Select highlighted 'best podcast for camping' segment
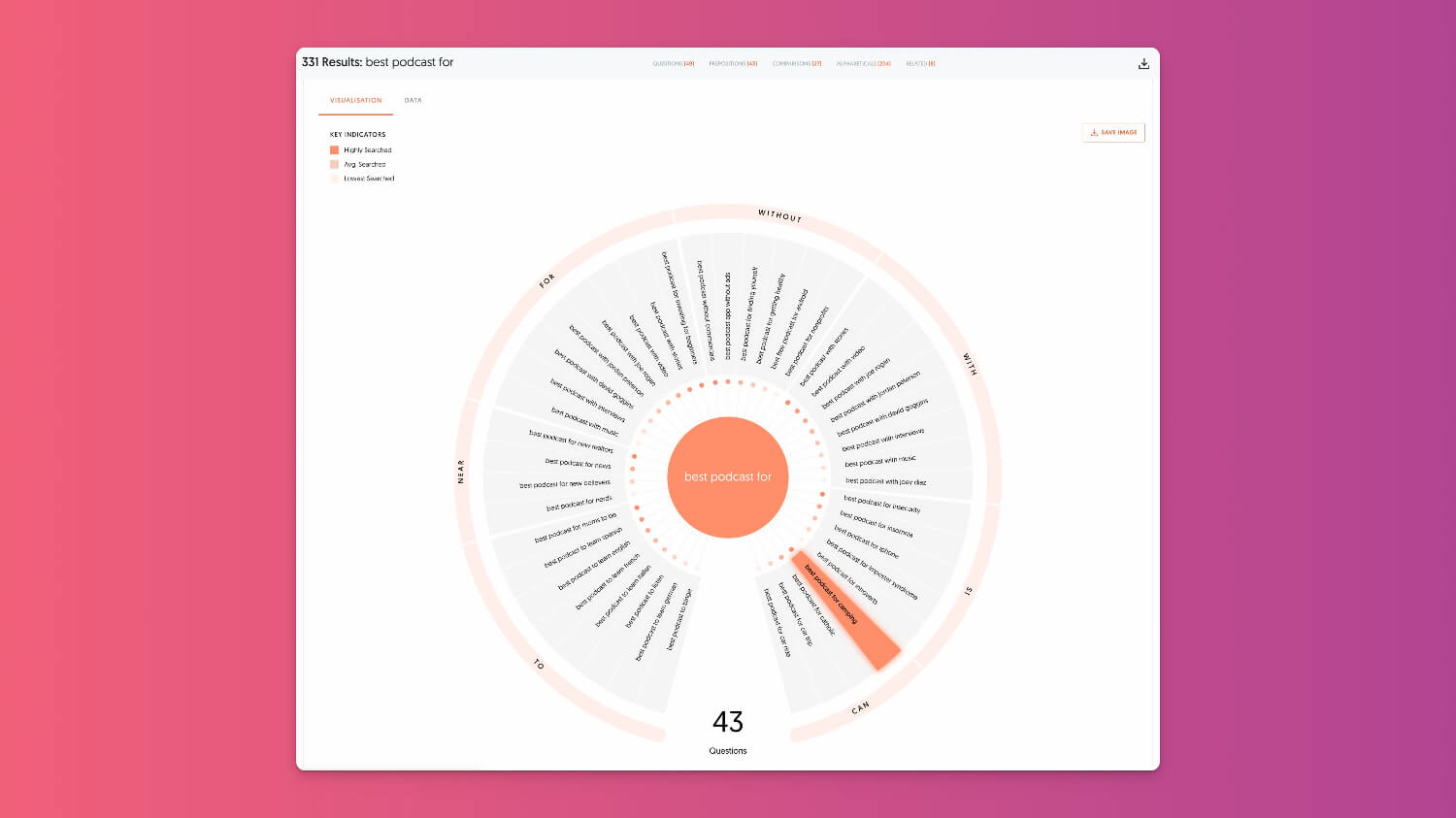 [843, 607]
